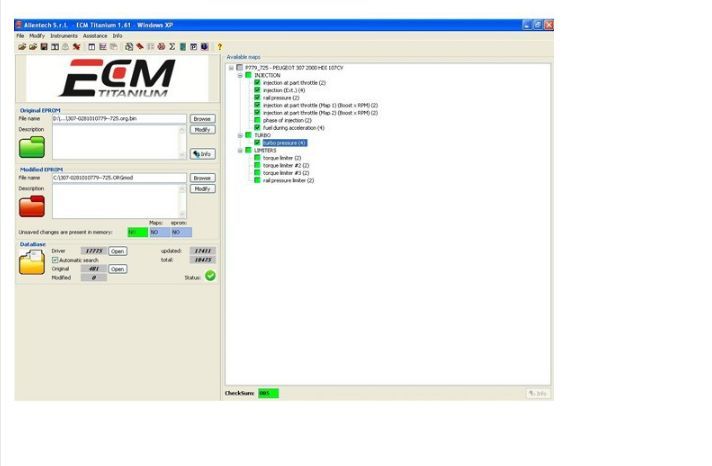The image size is (712, 466).
Task: Click the ECM Titanium logo banner
Action: click(x=117, y=78)
